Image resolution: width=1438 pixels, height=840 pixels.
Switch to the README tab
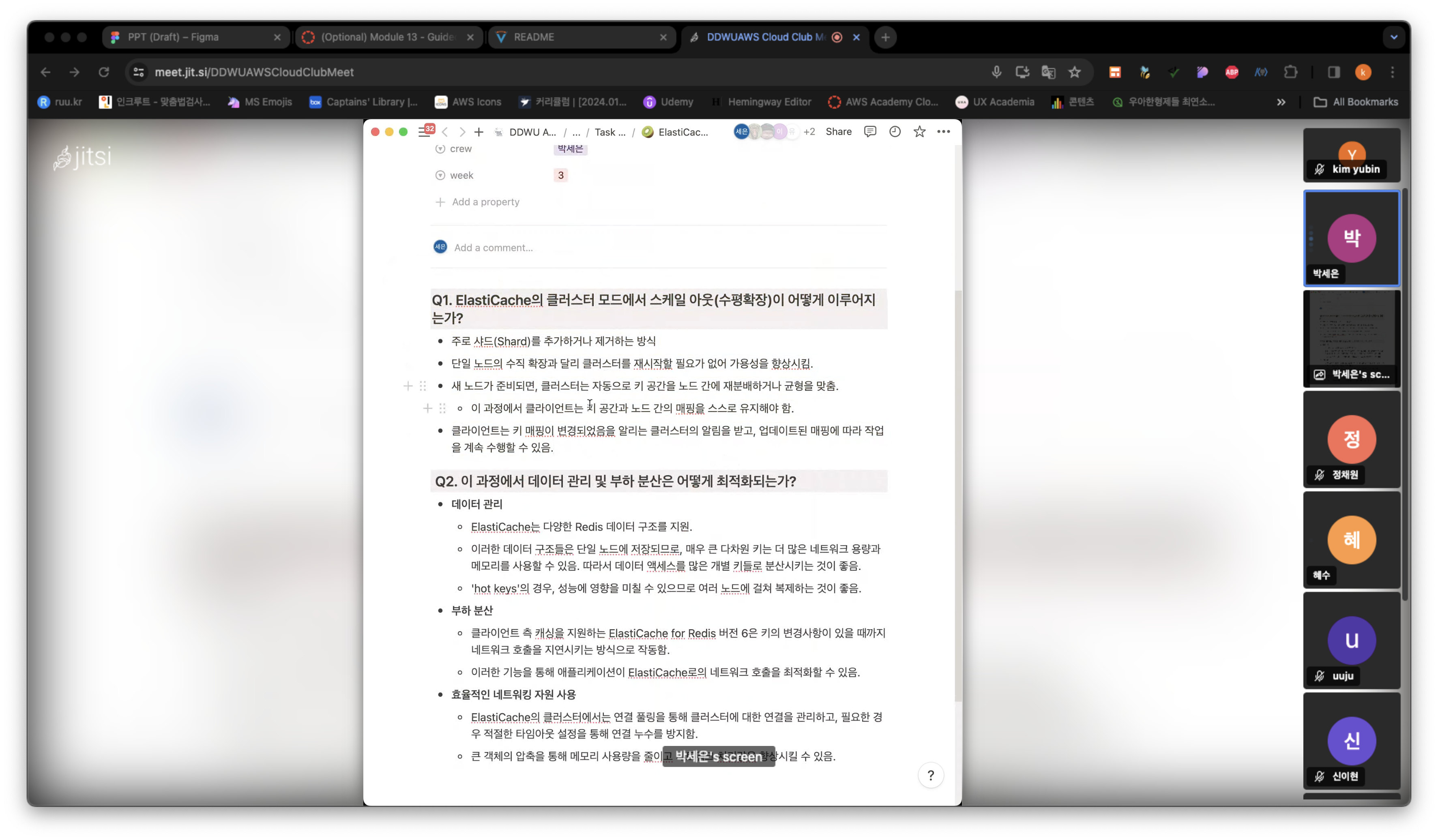pos(581,37)
